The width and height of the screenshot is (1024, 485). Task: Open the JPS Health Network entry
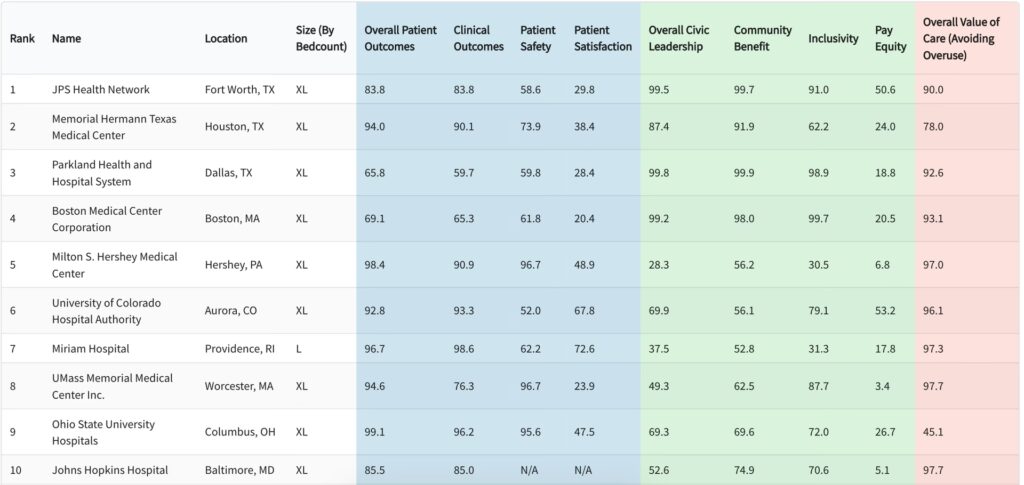point(101,90)
